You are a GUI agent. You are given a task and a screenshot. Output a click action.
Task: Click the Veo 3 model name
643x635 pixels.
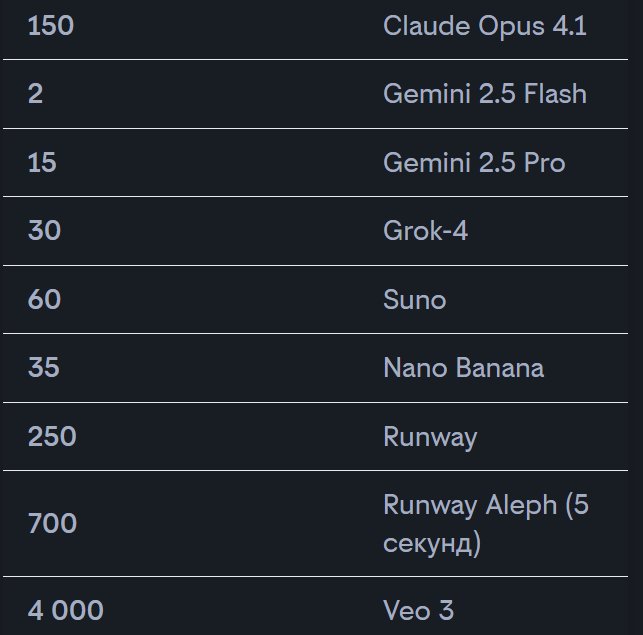(x=418, y=609)
